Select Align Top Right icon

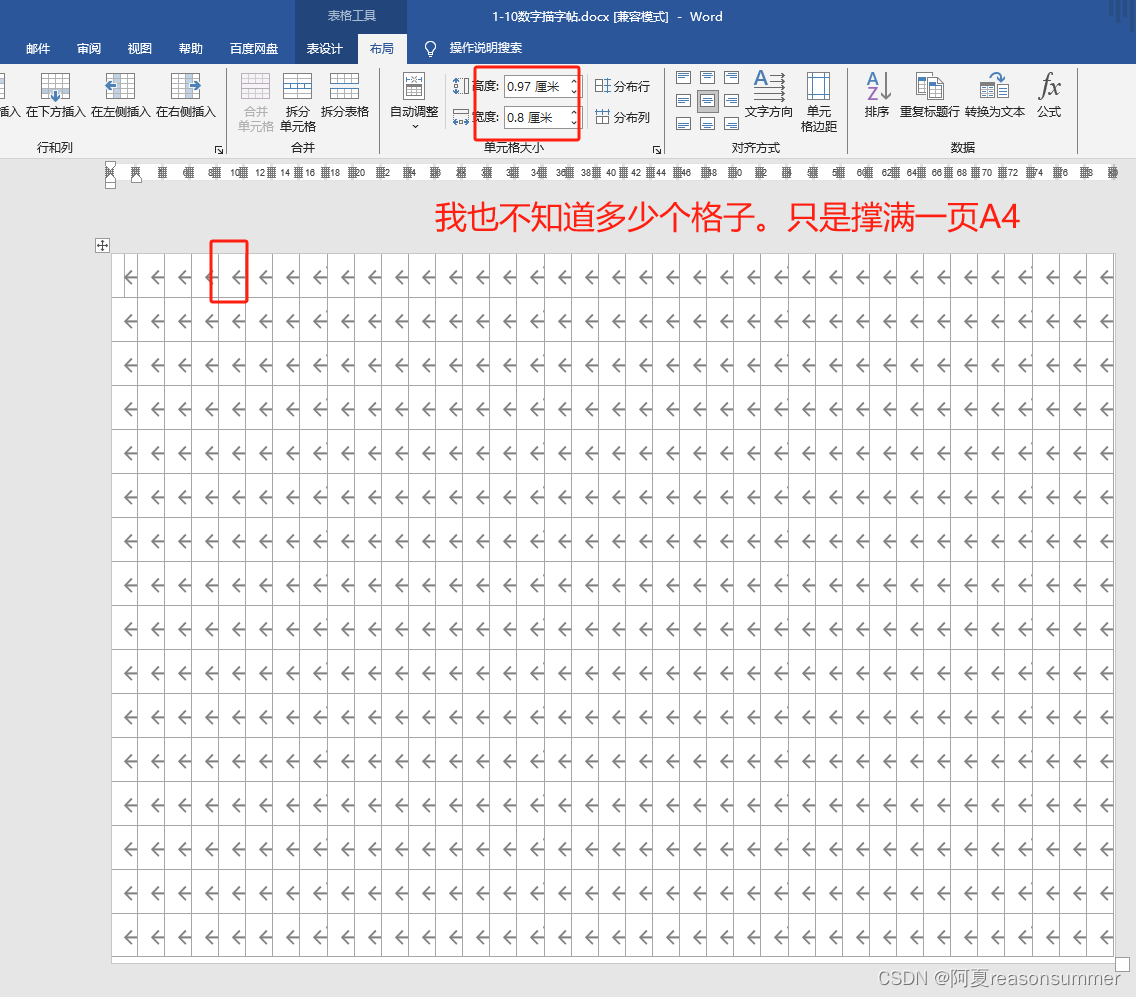click(732, 78)
